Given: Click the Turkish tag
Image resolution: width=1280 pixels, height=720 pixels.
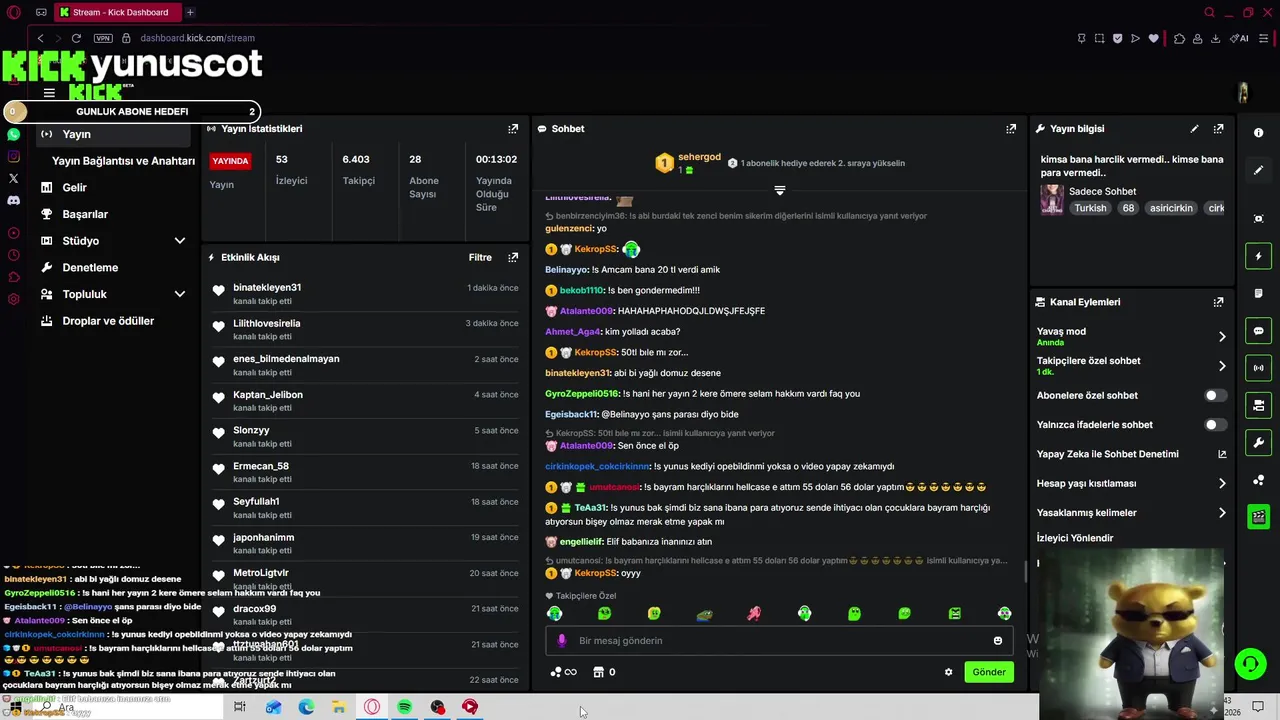Looking at the screenshot, I should click(x=1090, y=208).
